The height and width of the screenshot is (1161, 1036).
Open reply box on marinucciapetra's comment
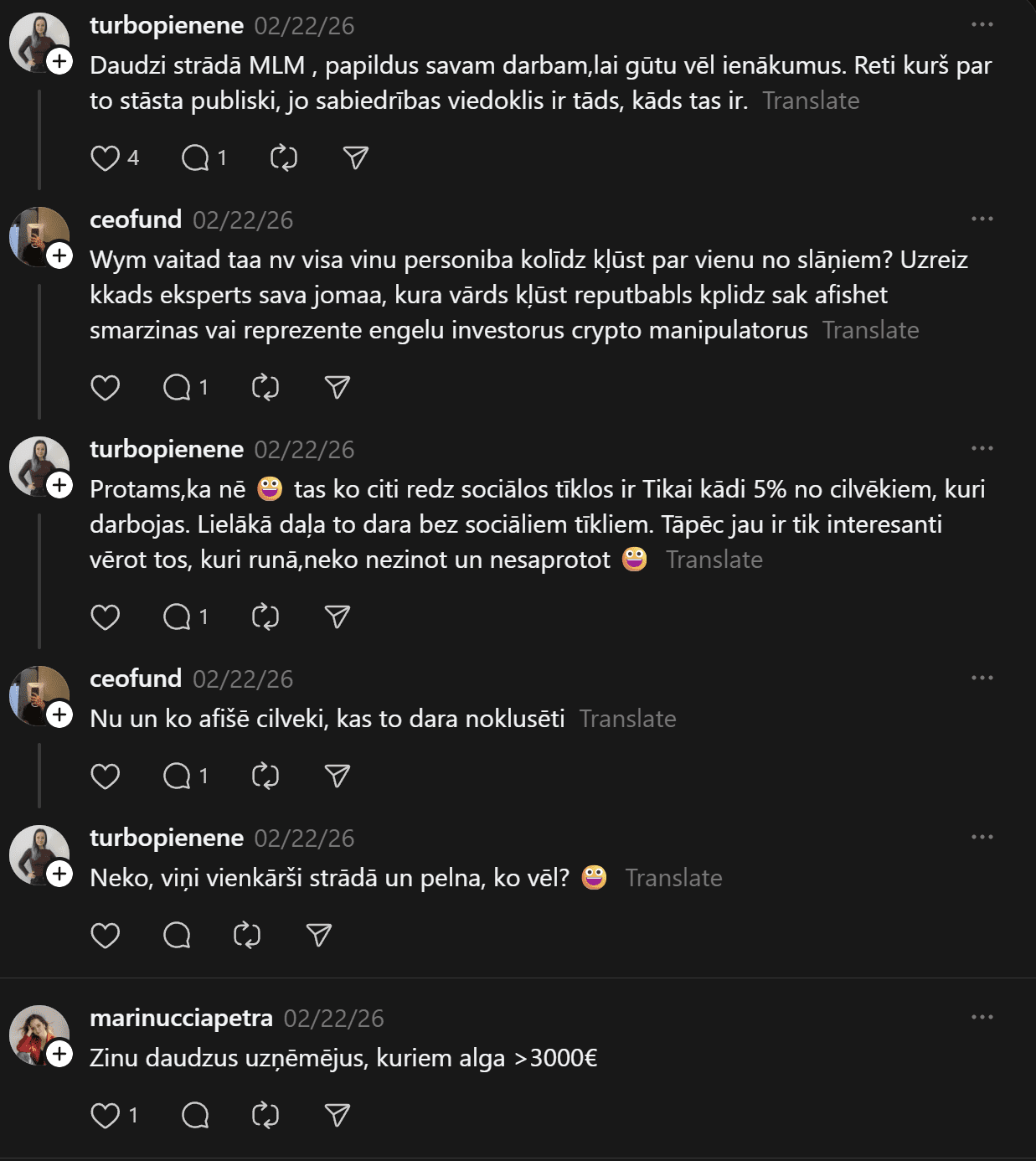pos(195,1116)
